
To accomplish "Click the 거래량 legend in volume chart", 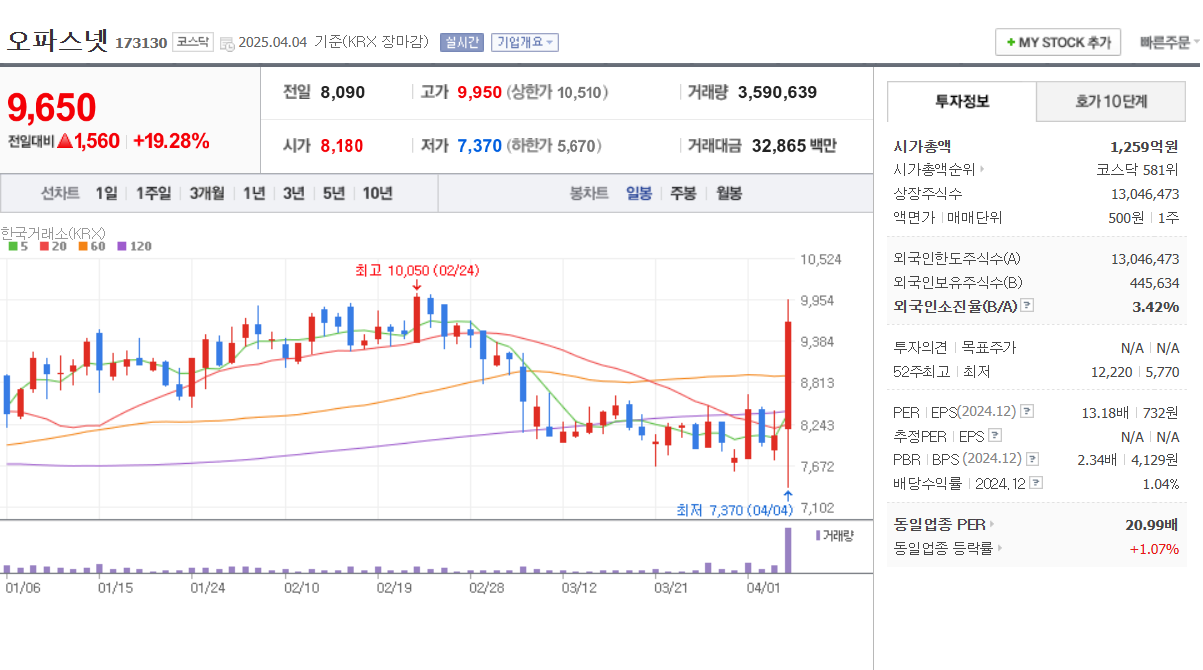I will pyautogui.click(x=835, y=536).
